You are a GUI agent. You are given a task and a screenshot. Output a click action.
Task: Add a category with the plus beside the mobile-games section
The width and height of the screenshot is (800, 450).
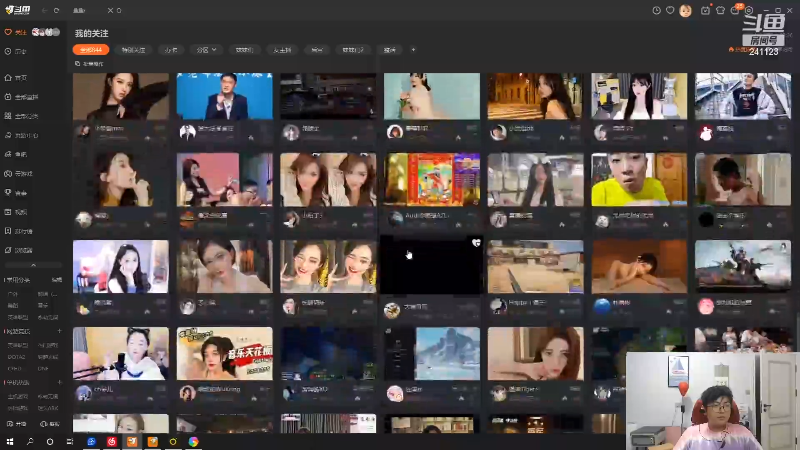click(x=59, y=382)
